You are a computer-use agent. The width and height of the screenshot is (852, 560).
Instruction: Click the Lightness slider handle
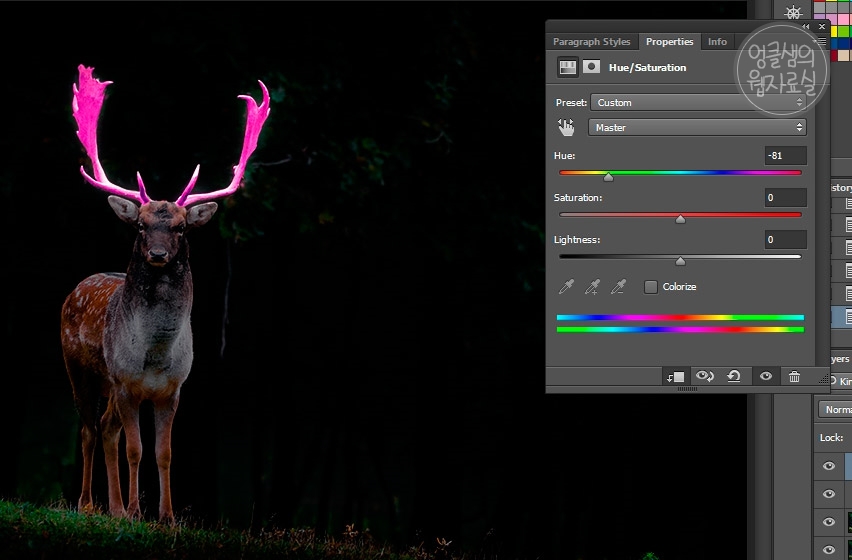(680, 261)
